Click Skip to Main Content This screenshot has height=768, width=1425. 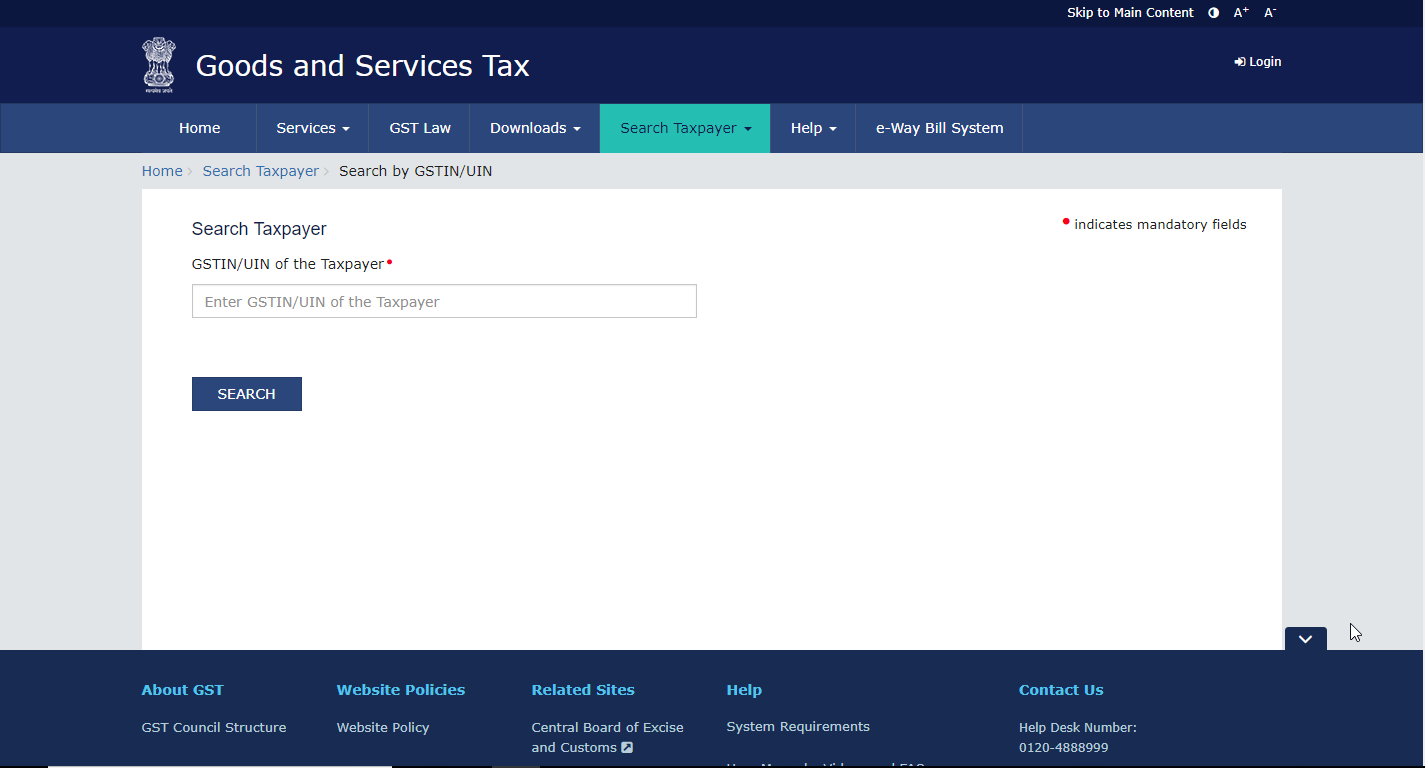pyautogui.click(x=1130, y=12)
